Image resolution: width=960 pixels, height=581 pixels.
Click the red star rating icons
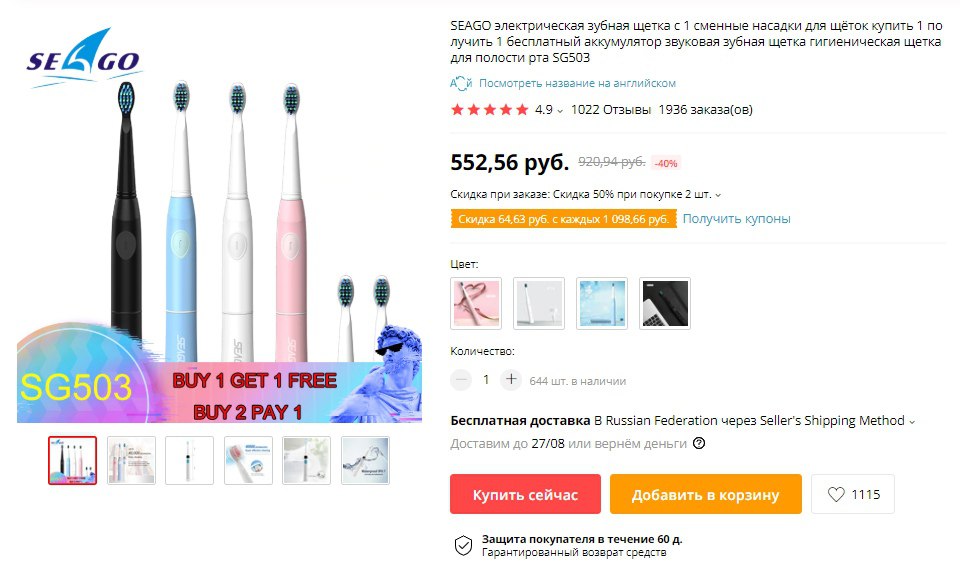coord(489,110)
